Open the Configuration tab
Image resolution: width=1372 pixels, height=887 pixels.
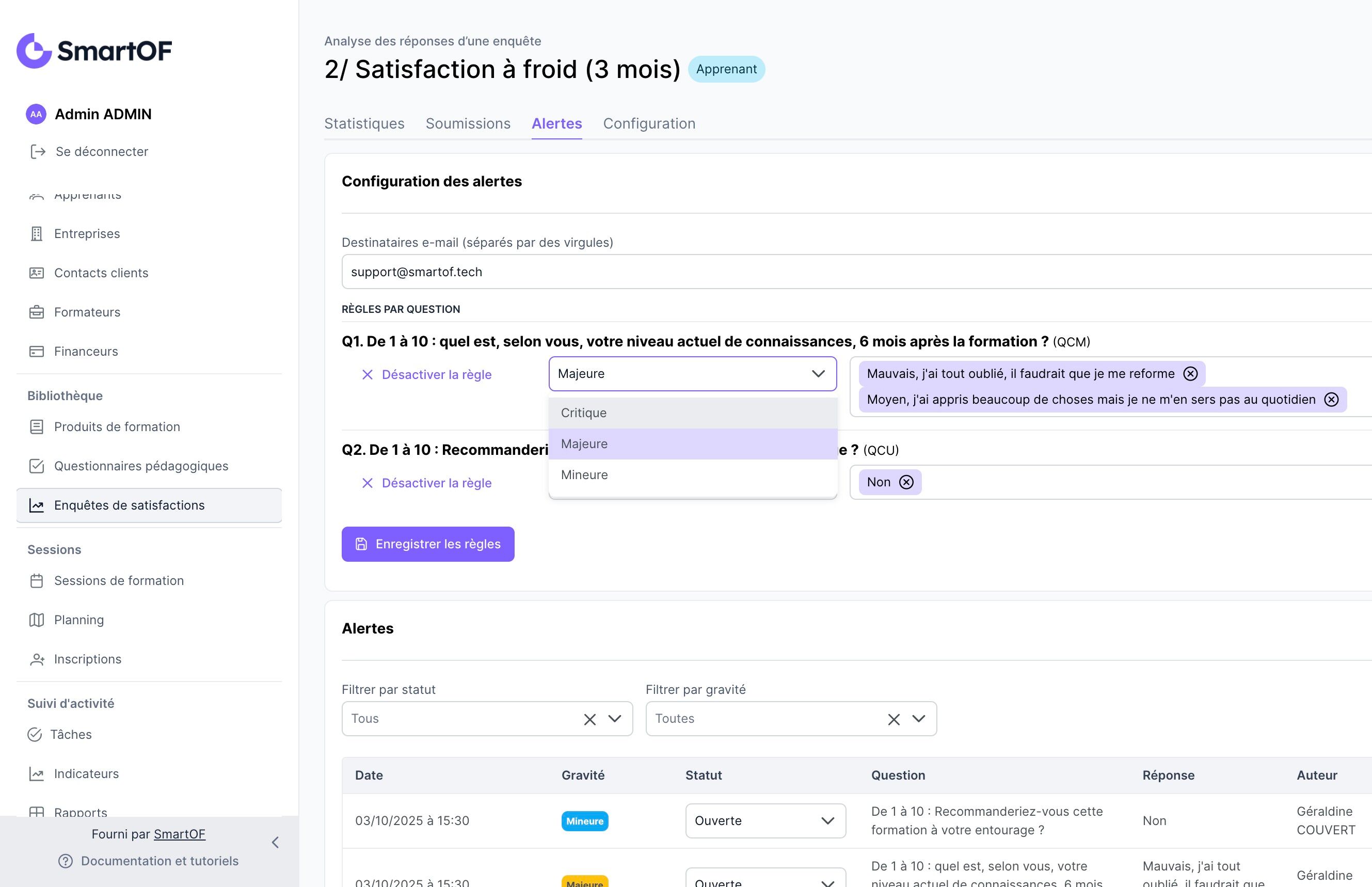649,124
